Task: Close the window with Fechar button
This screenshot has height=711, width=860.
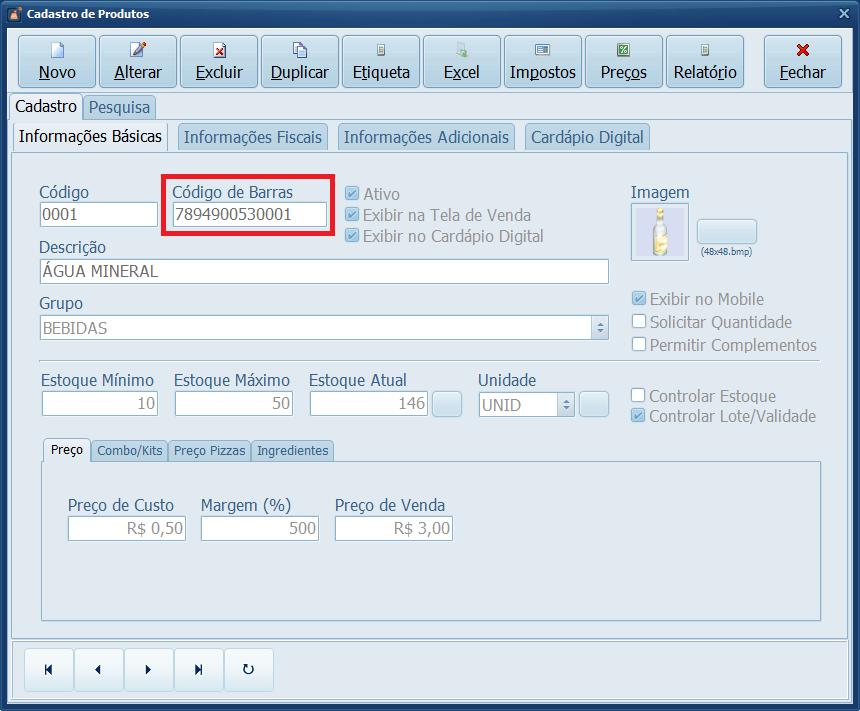Action: coord(802,62)
